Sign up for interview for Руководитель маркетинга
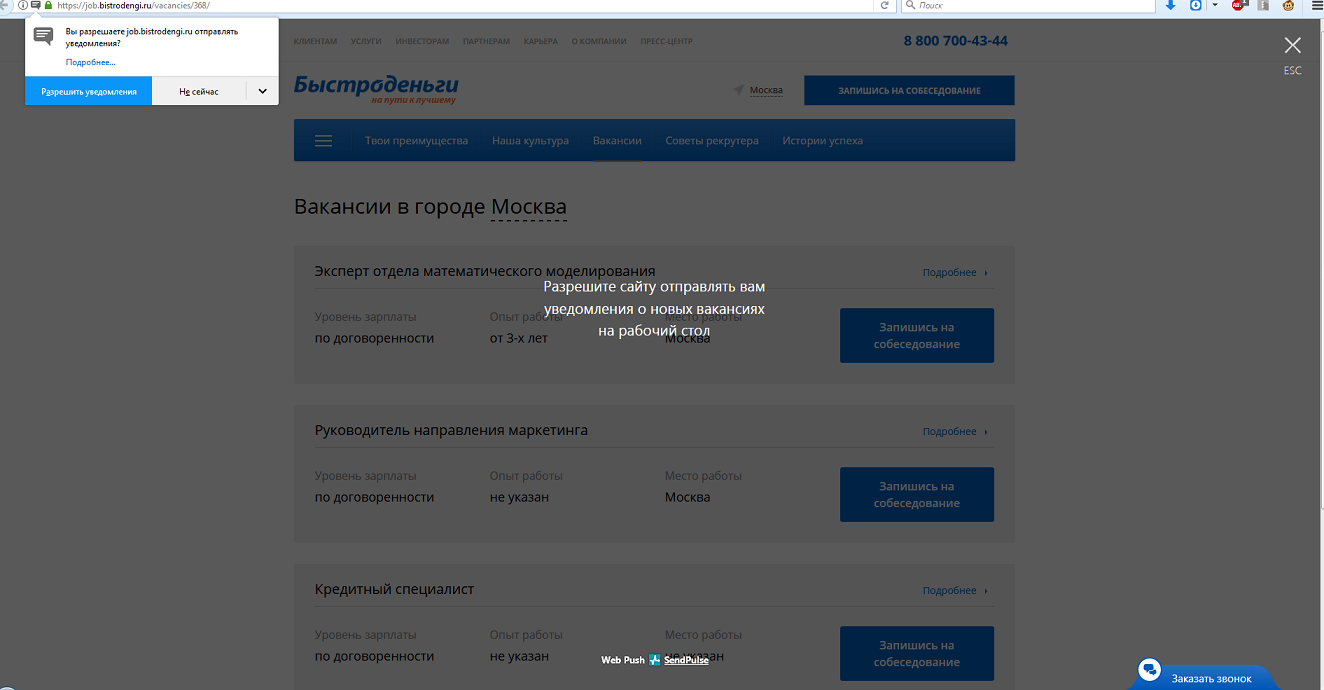Screen dimensions: 1324x690 pyautogui.click(x=917, y=494)
